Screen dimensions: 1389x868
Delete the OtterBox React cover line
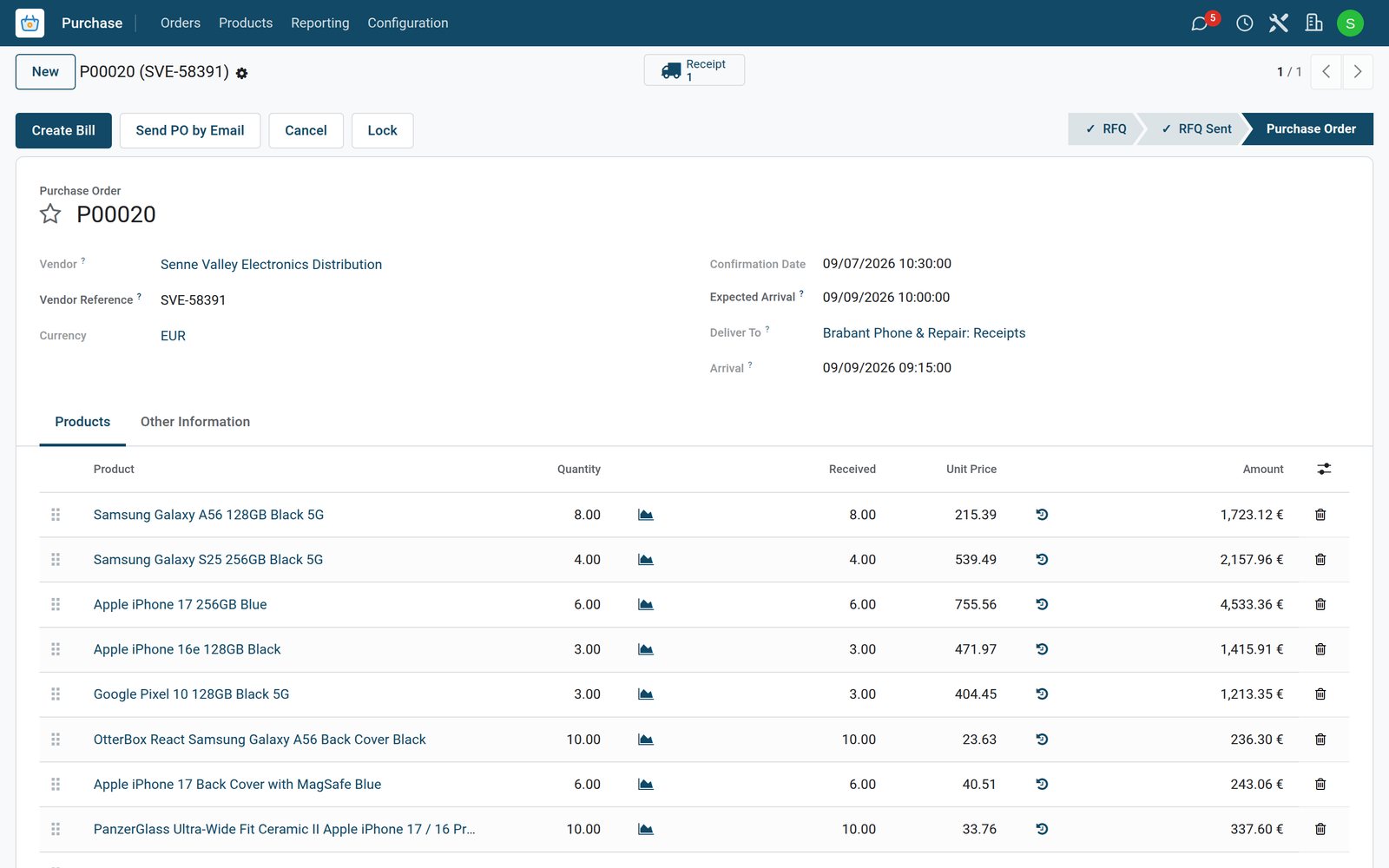tap(1320, 740)
